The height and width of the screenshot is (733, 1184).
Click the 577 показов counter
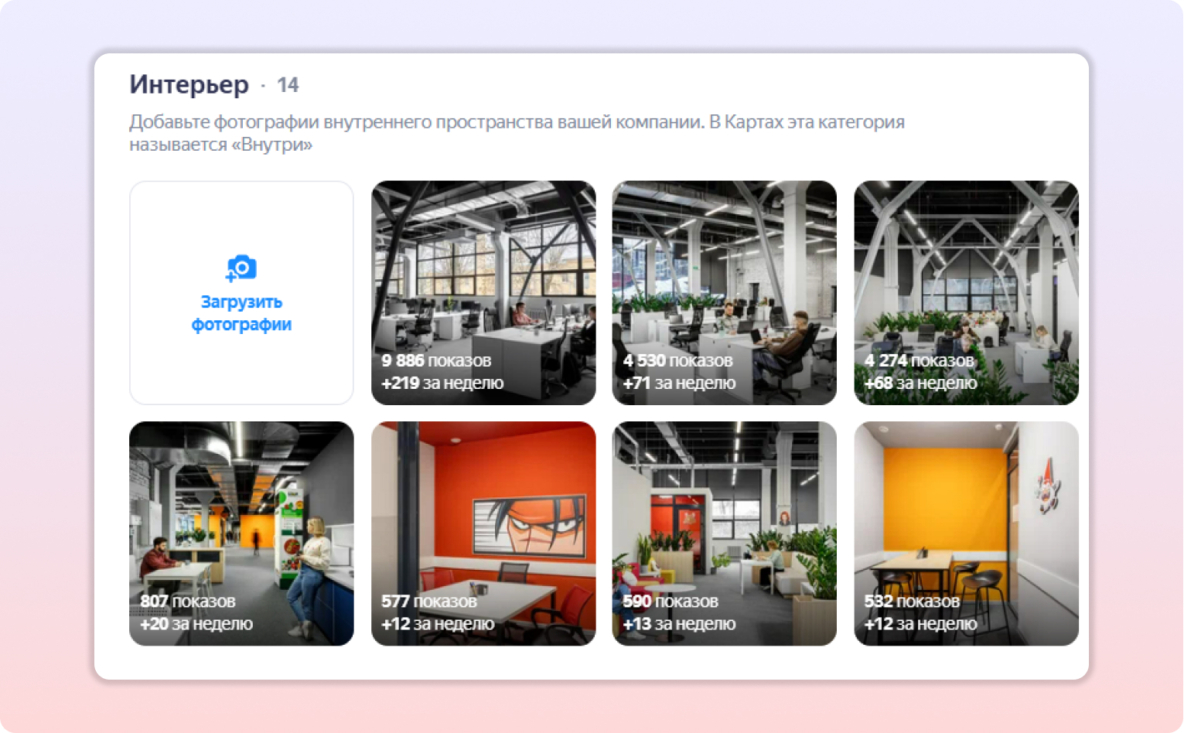(x=429, y=602)
